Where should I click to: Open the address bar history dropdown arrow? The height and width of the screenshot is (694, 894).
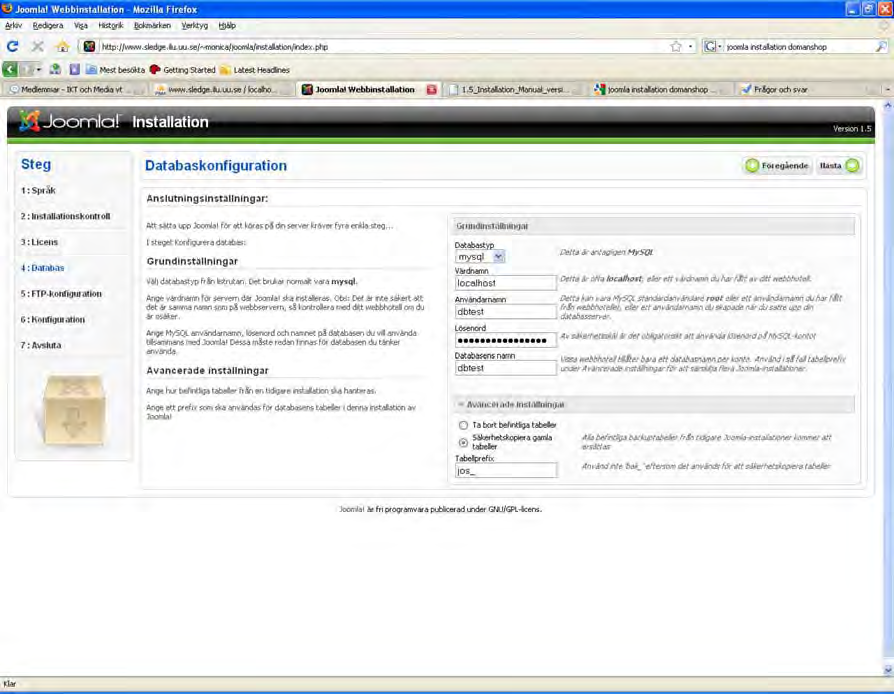(690, 47)
